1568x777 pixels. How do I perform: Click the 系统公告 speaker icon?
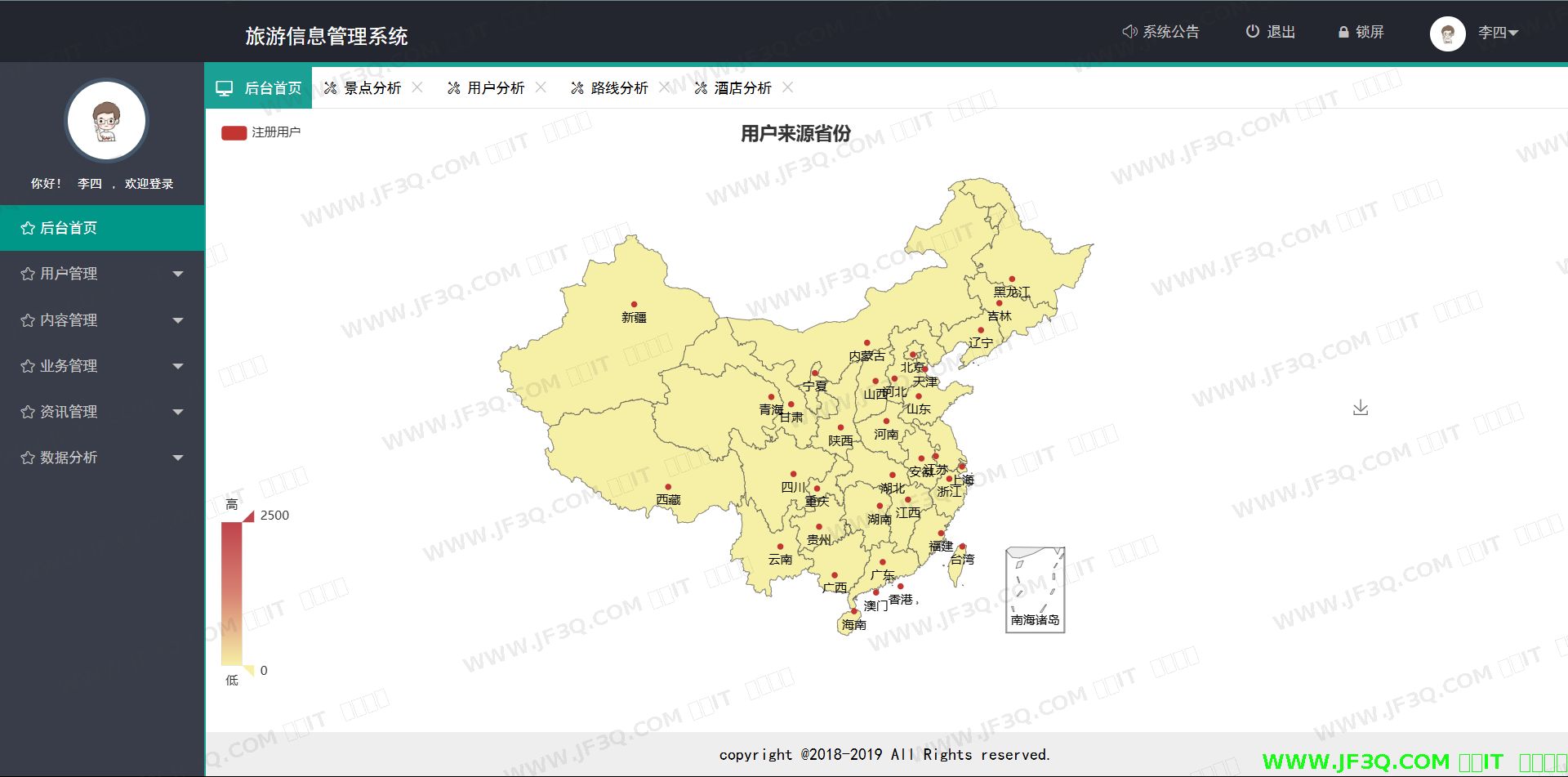coord(1129,32)
